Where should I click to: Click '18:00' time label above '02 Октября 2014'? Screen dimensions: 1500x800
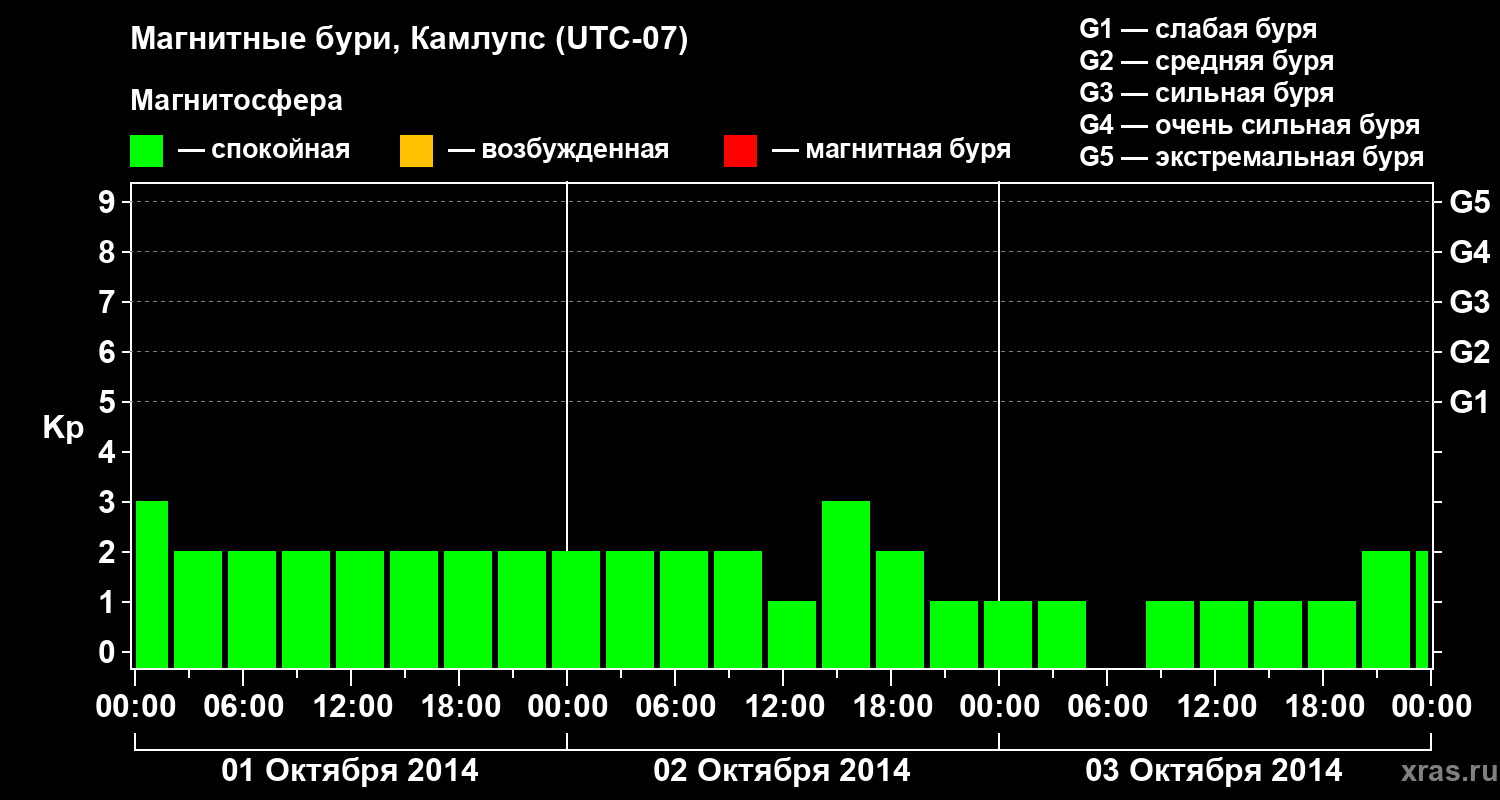[891, 707]
